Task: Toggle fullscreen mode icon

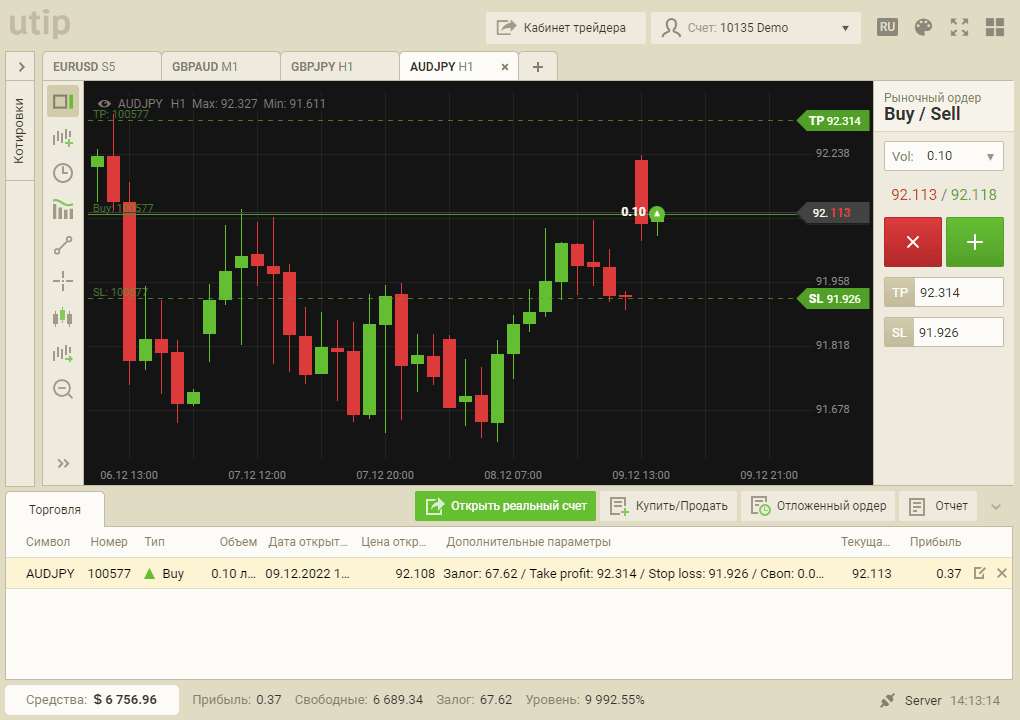Action: tap(959, 27)
